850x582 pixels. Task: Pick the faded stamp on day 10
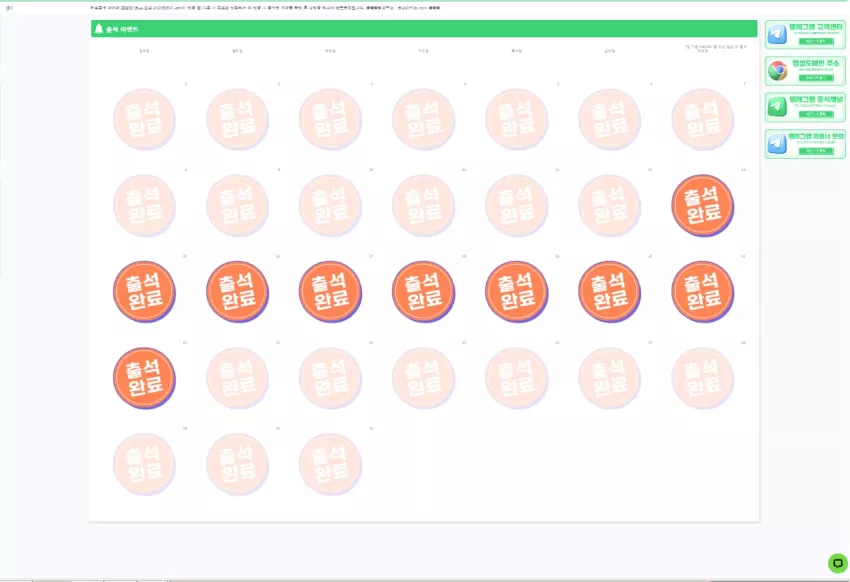click(330, 205)
